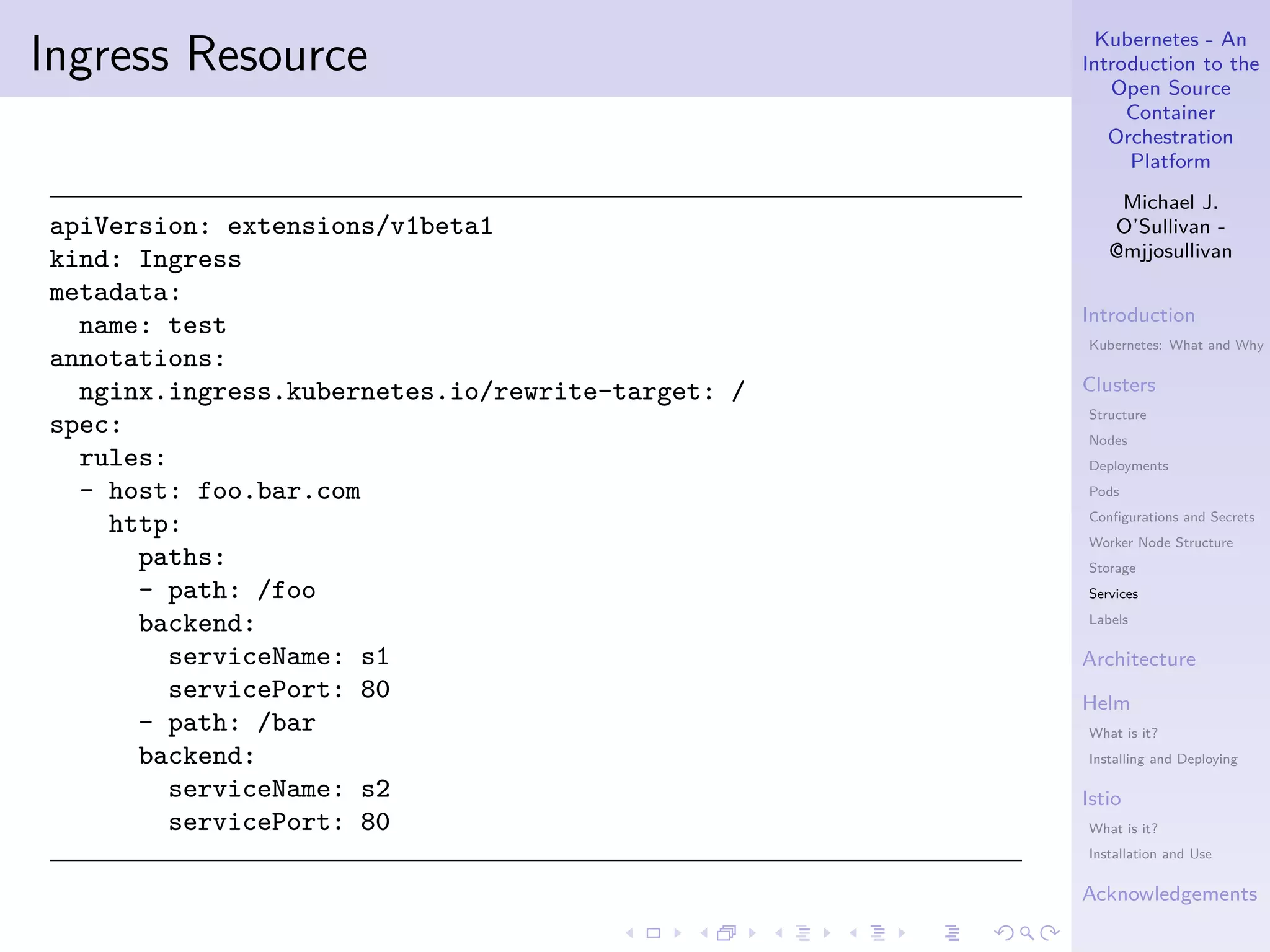Open the Labels subsection

pyautogui.click(x=1108, y=619)
